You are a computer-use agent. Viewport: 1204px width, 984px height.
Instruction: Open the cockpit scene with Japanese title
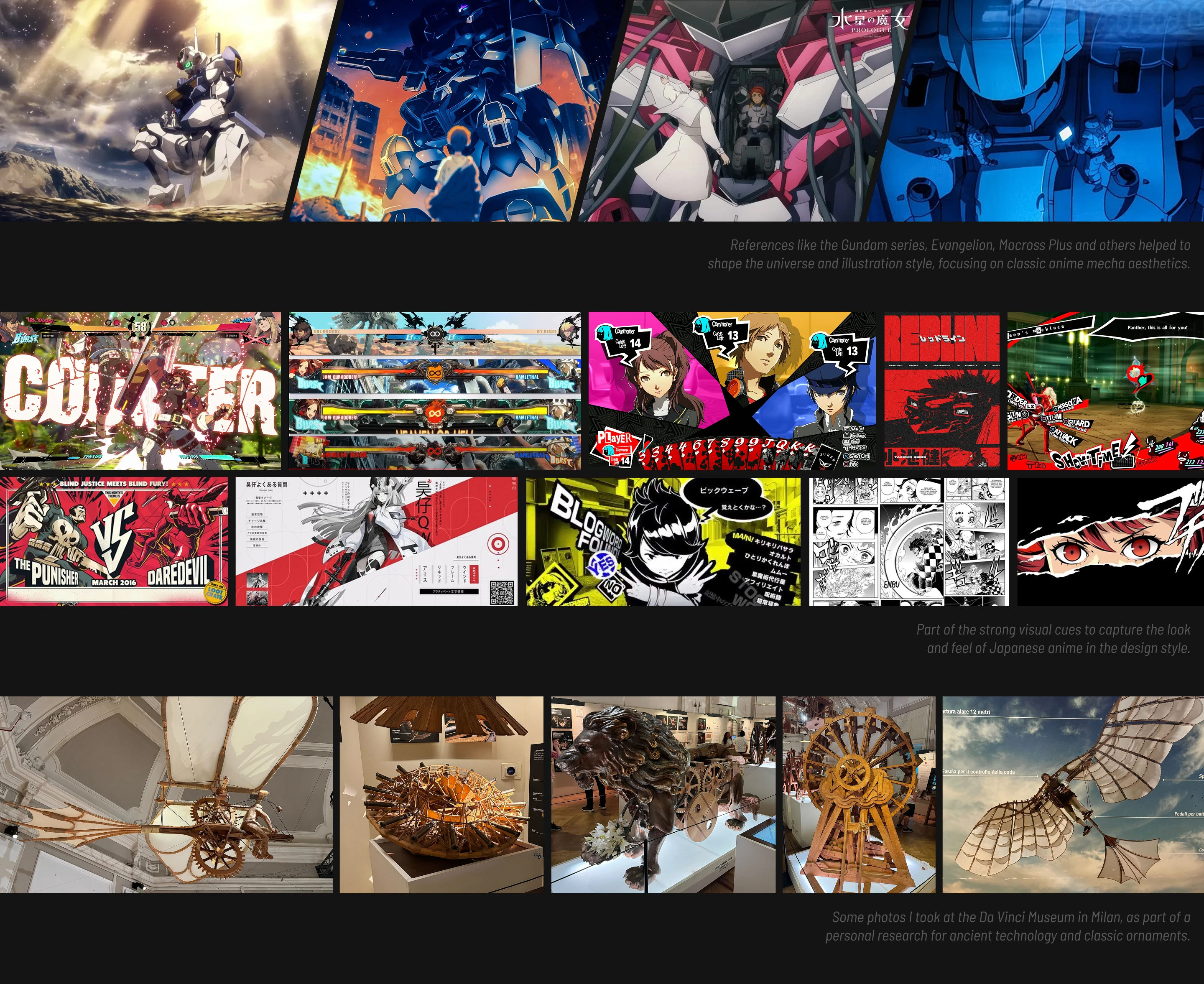748,110
